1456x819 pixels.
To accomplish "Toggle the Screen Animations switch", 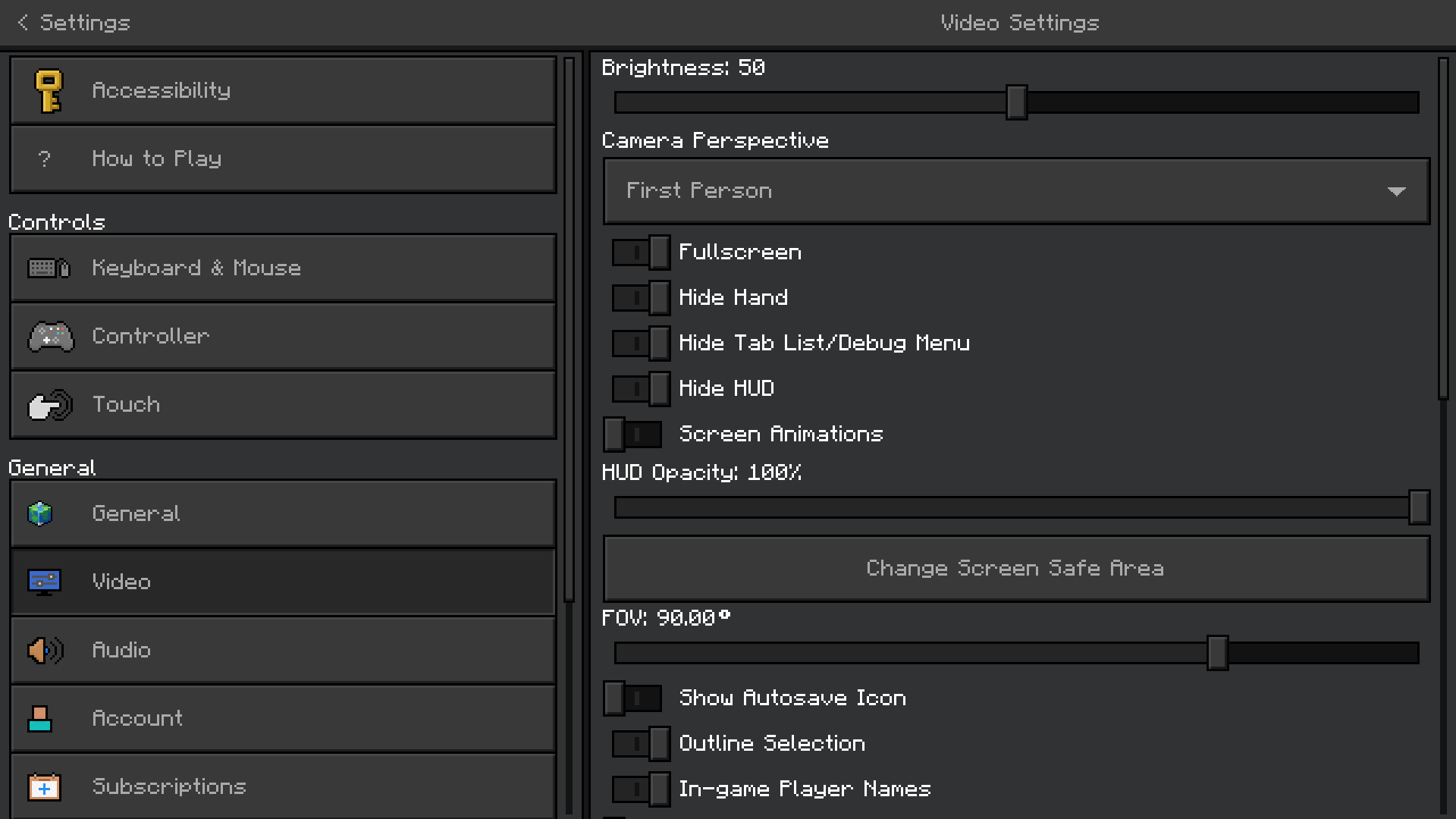I will [x=632, y=435].
